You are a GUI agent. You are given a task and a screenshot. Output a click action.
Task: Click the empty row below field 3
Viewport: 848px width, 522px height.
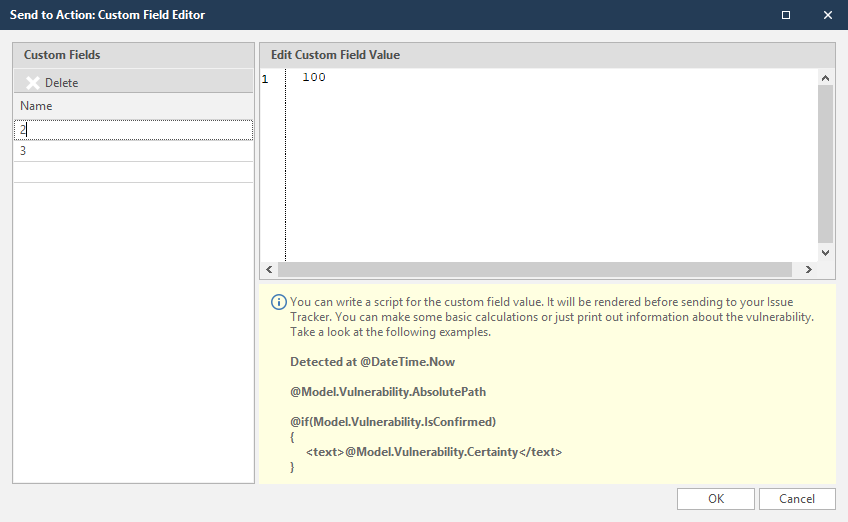coord(133,172)
